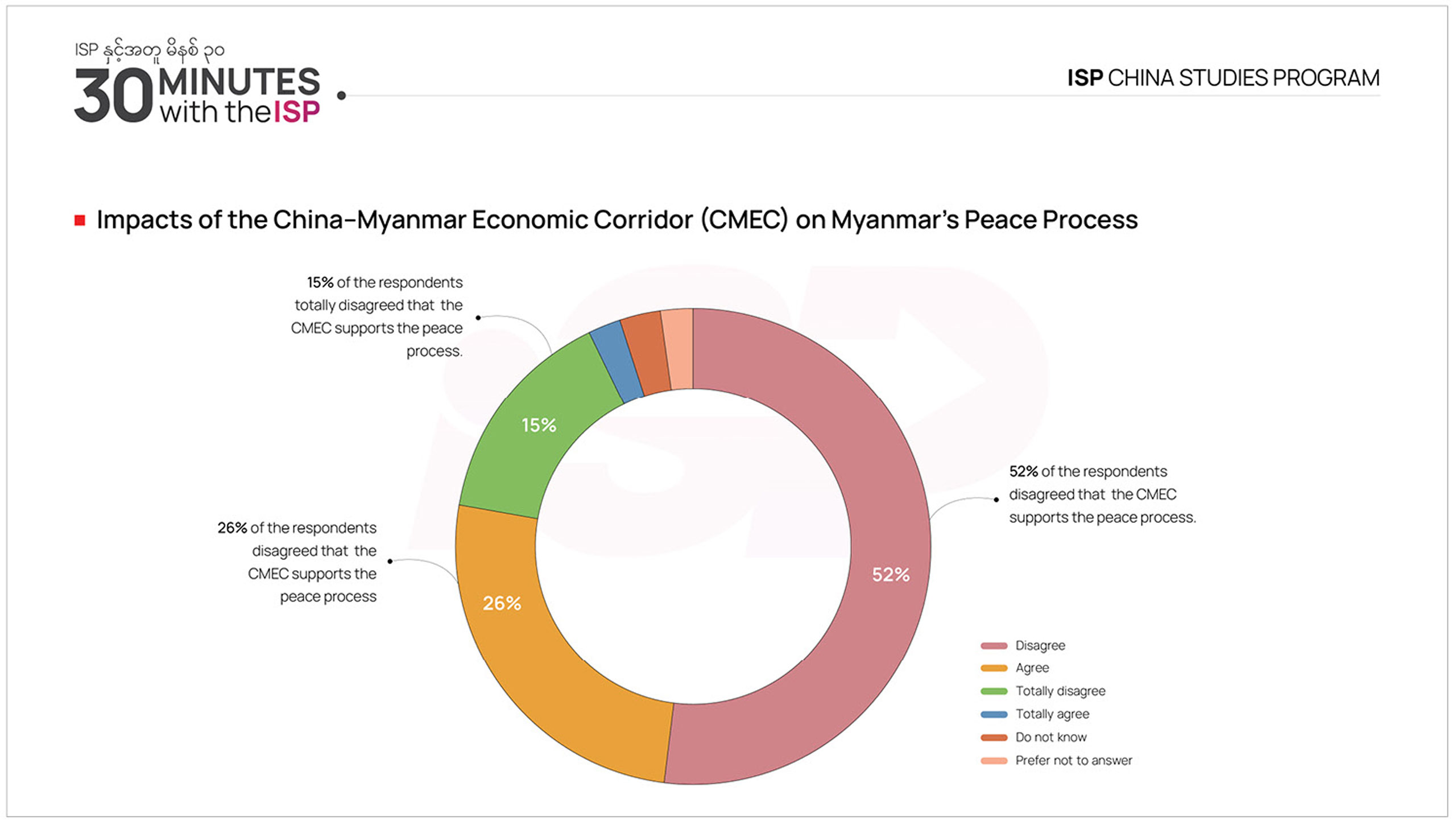Click the CMEC Peace Process chart title
Screen dimensions: 1456x824
pos(617,220)
